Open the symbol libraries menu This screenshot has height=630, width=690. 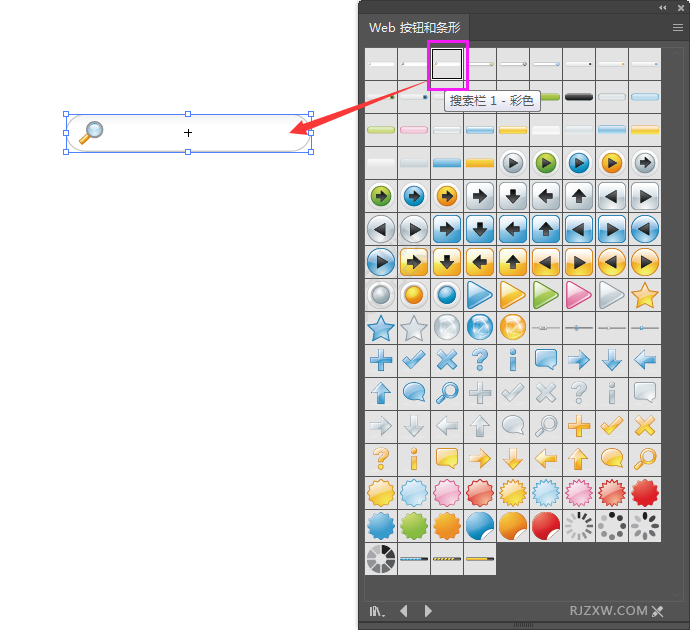point(377,611)
